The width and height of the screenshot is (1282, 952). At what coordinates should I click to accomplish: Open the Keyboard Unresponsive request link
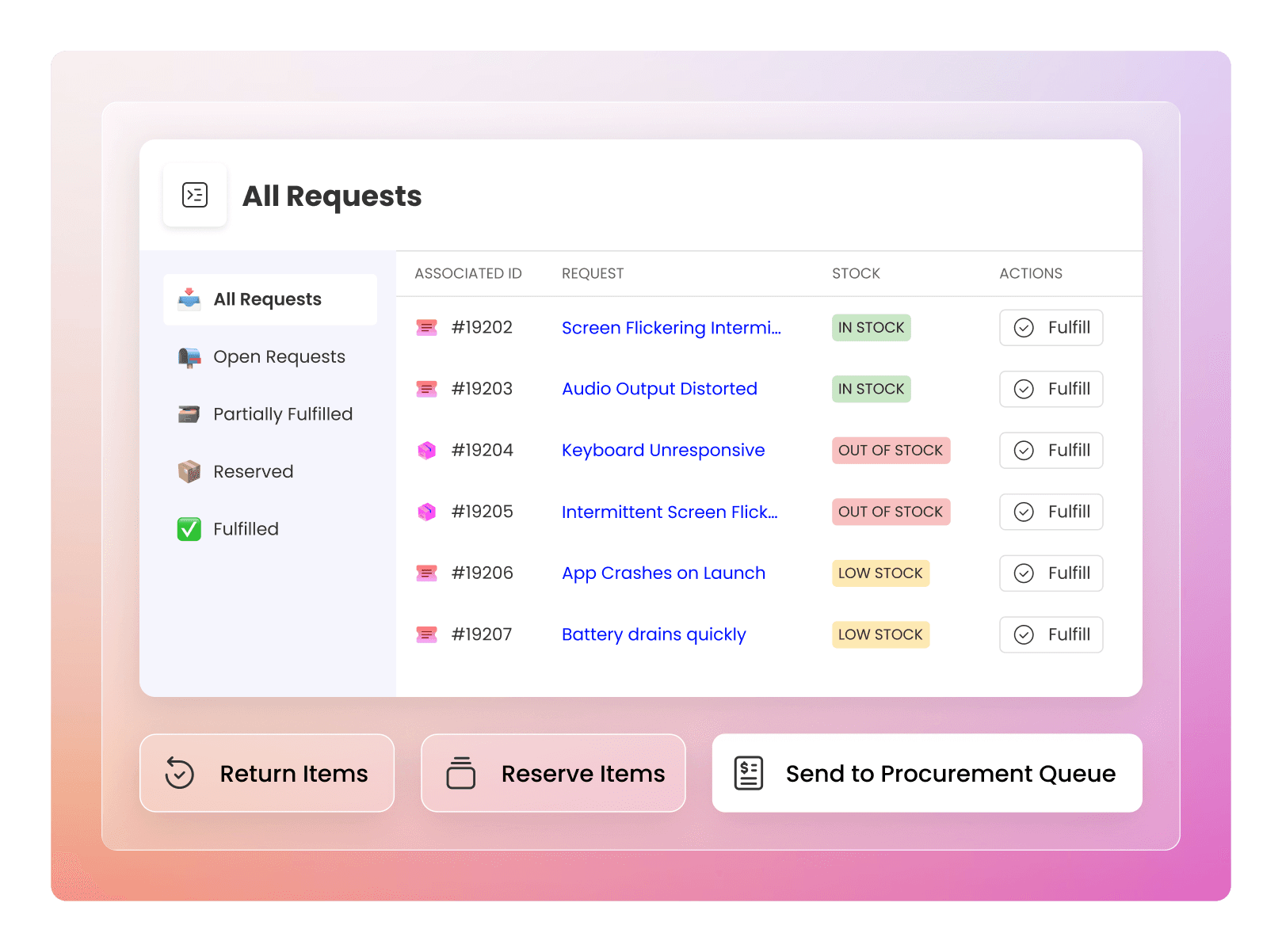coord(663,451)
